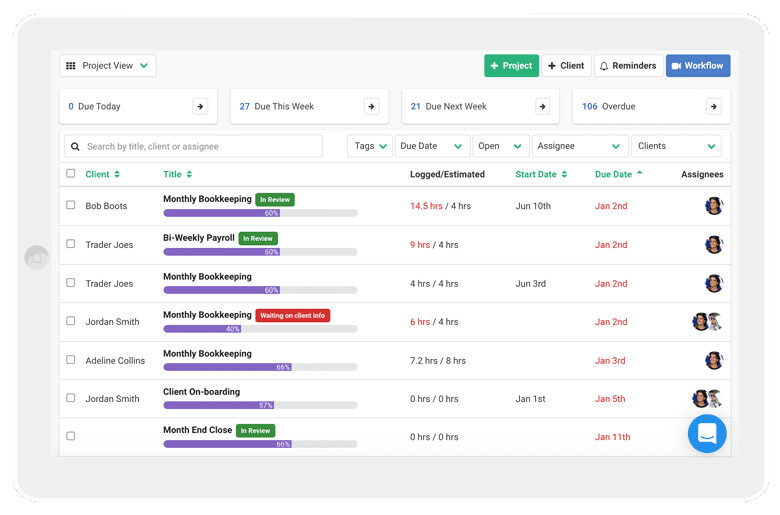Click the 7.2 hrs / 8 hrs value
Screen dimensions: 780x515
(x=438, y=361)
